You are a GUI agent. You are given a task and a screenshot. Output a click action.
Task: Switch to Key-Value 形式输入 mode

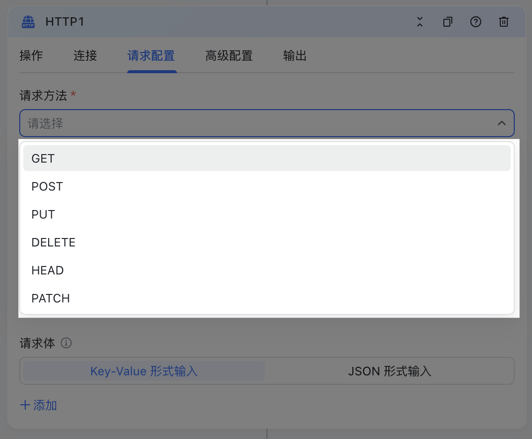(143, 371)
